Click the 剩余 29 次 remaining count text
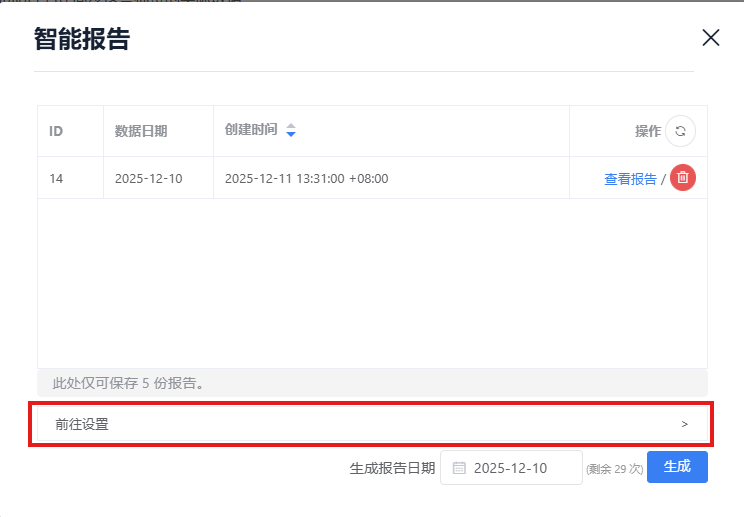Image resolution: width=744 pixels, height=517 pixels. 614,468
